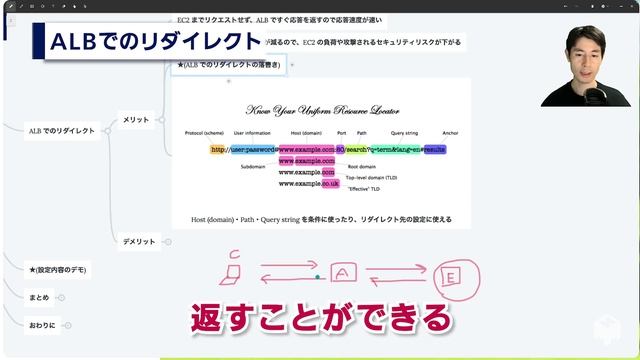Select the text annotation tool
Viewport: 640px width, 360px height.
(53, 6)
